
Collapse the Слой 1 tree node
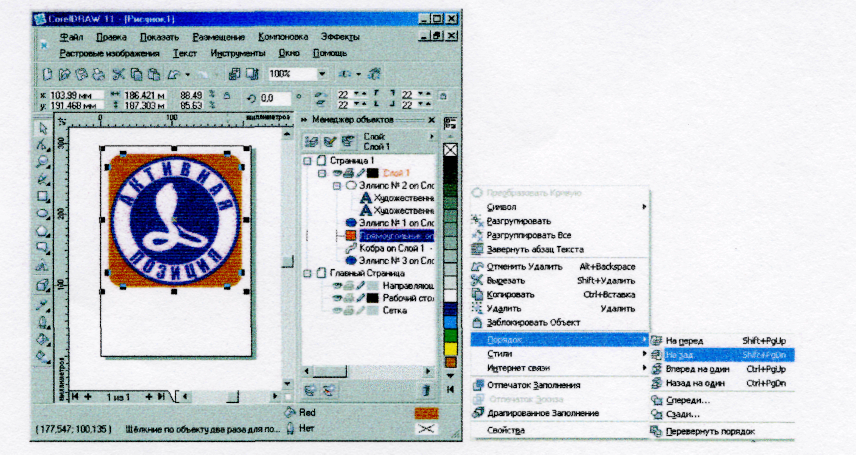coord(322,173)
